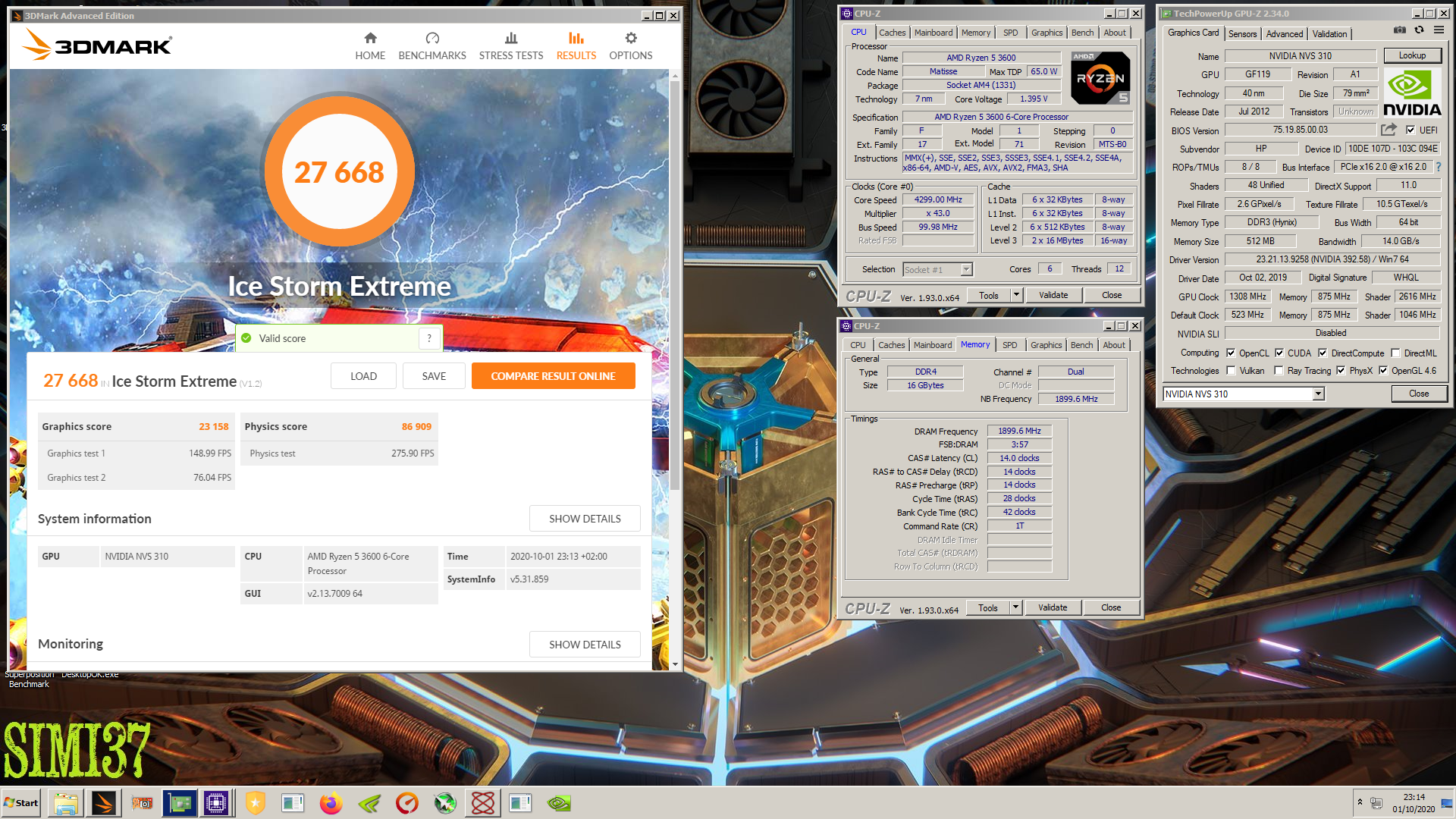Open Tools dropdown arrow in CPU-Z CPU window

1017,295
